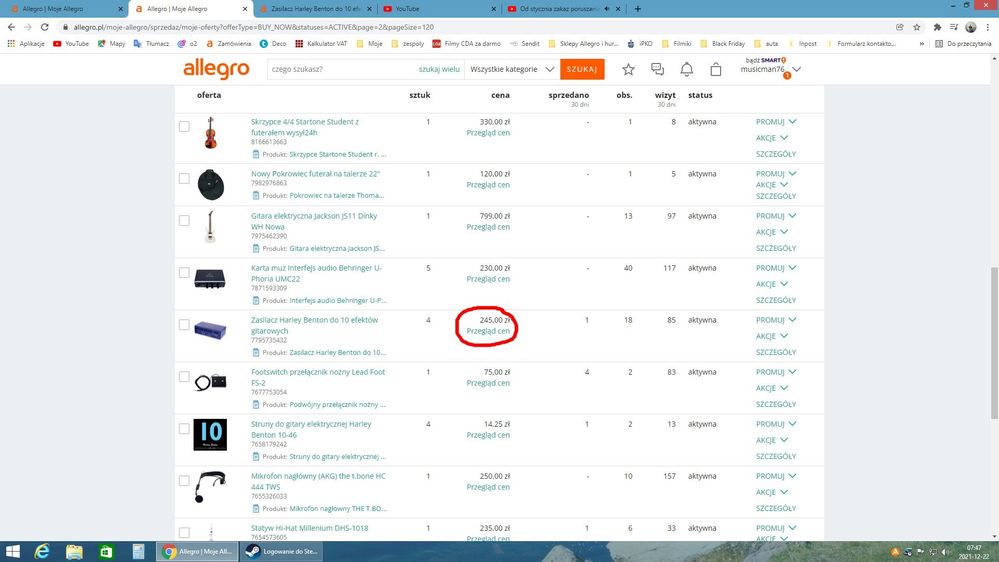Open the Zamówienia bookmark
The height and width of the screenshot is (562, 999).
coord(229,44)
